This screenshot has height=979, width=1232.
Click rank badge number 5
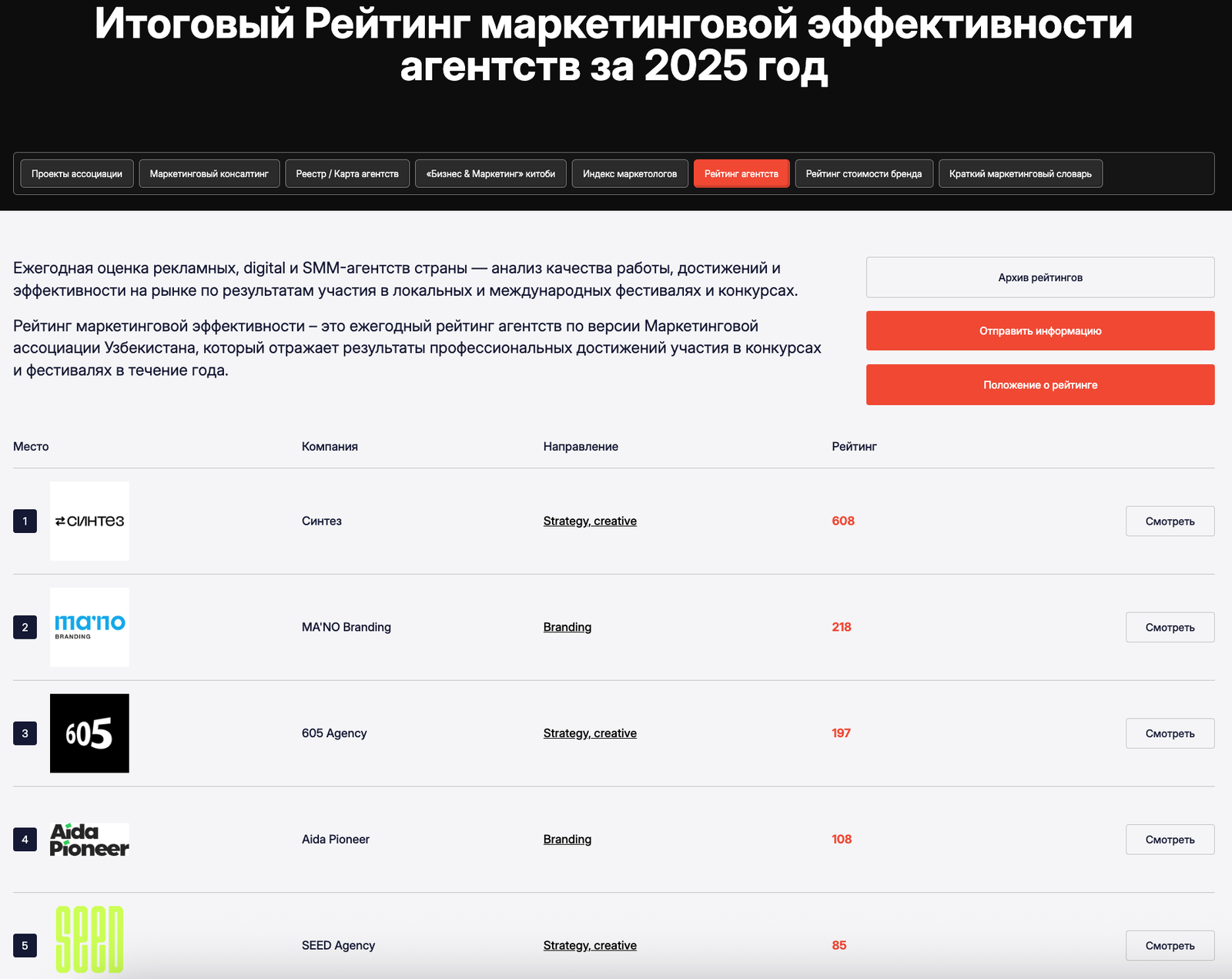click(25, 946)
